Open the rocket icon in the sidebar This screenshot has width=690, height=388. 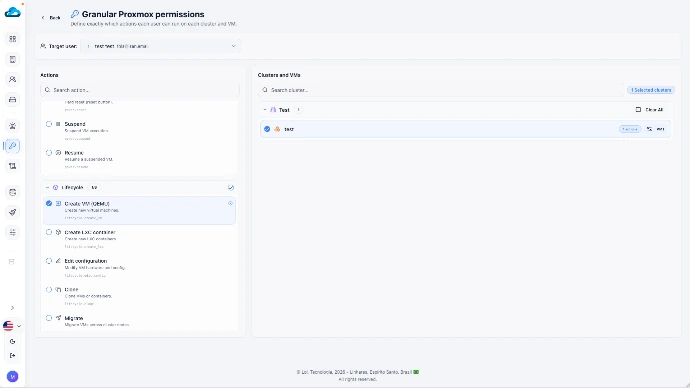[x=12, y=212]
